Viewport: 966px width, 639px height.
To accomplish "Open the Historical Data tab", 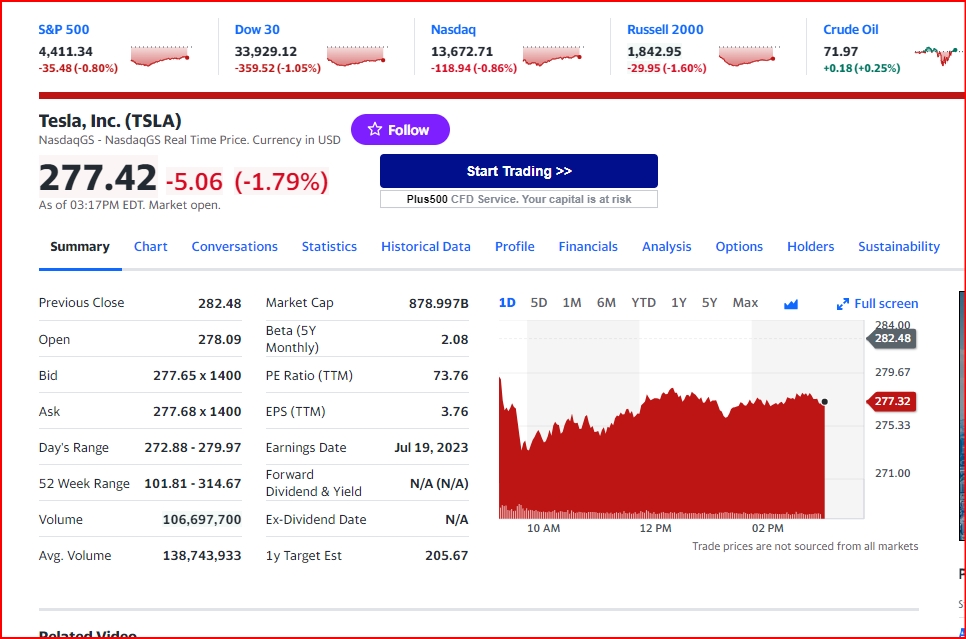I will coord(426,247).
